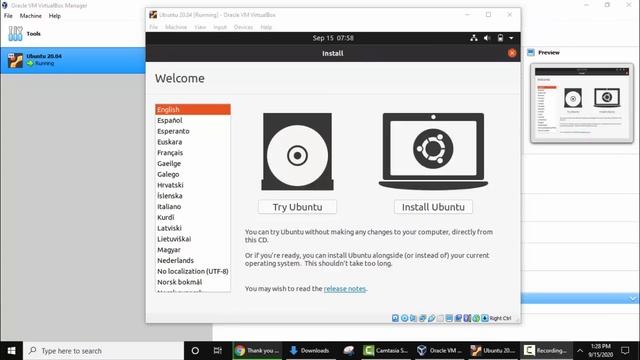Open Help menu in VirtualBox Manager
The height and width of the screenshot is (360, 640).
click(x=55, y=16)
